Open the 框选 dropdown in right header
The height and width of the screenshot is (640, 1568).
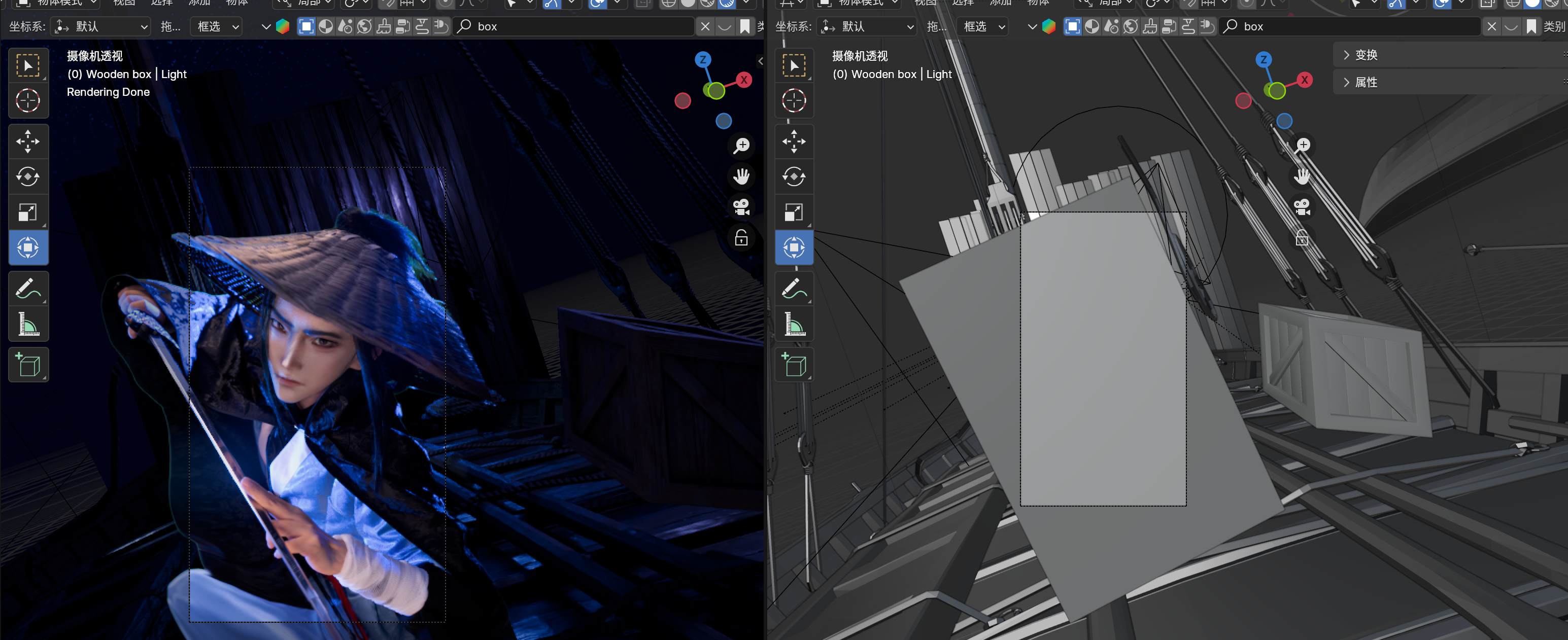click(x=982, y=26)
